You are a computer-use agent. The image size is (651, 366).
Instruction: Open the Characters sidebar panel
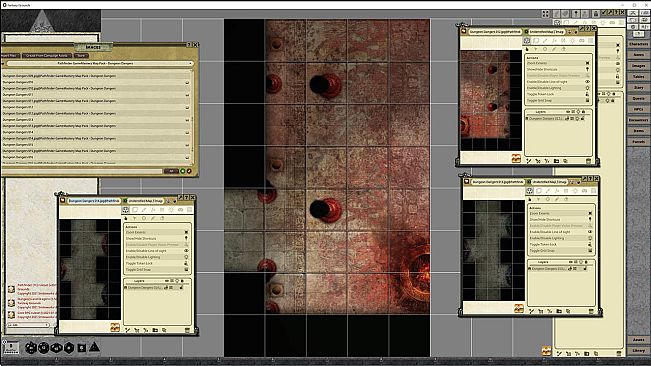point(639,44)
